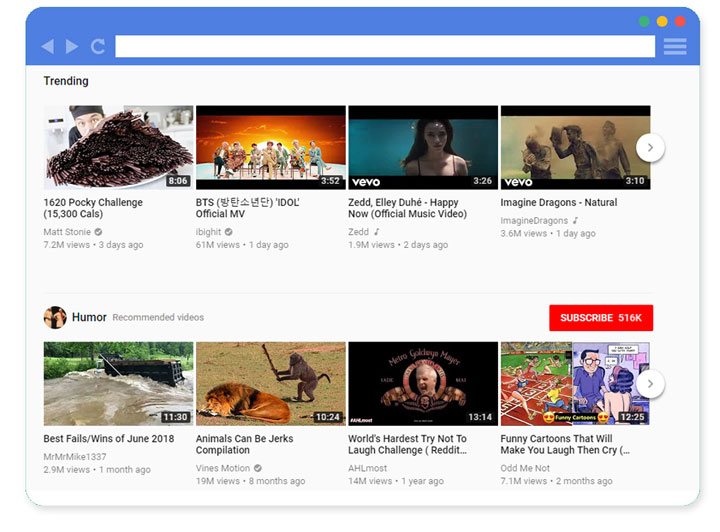
Task: Click music note icon beside ImagineDragons
Action: [575, 220]
